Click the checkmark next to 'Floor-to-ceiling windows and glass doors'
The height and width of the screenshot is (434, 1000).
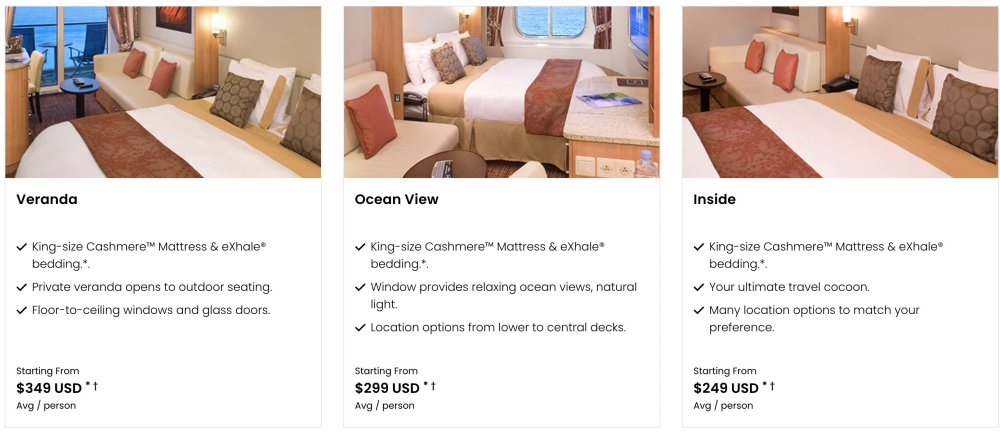22,310
